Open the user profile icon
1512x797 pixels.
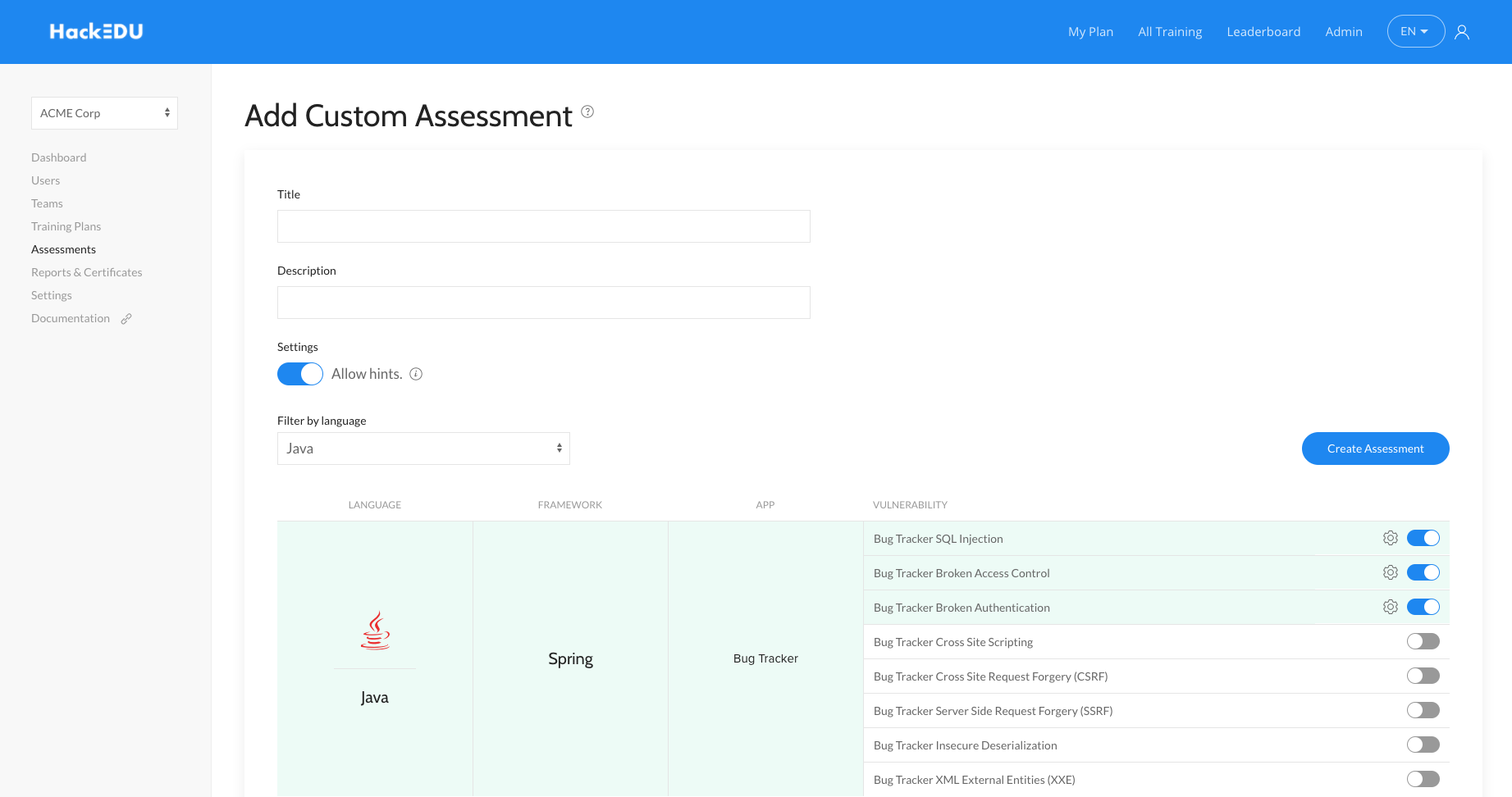tap(1462, 32)
